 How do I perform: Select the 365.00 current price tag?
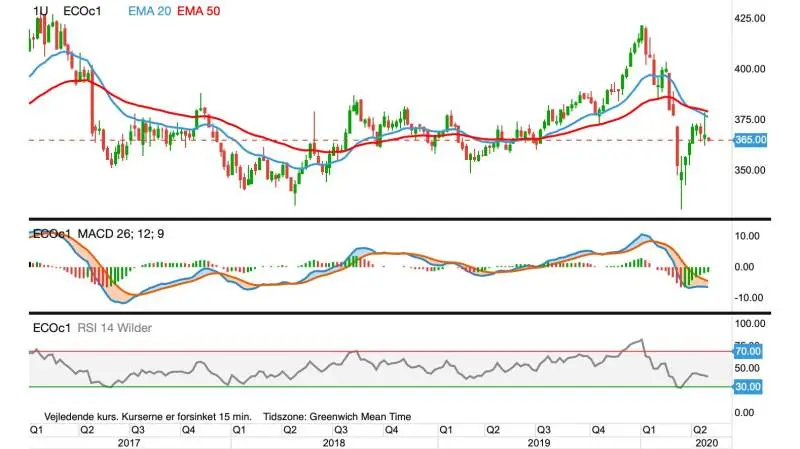[750, 140]
